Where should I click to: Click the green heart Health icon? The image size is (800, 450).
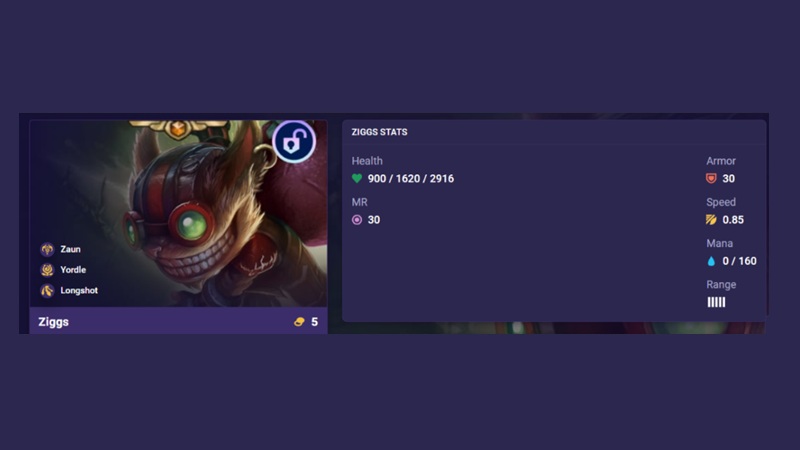pyautogui.click(x=357, y=179)
